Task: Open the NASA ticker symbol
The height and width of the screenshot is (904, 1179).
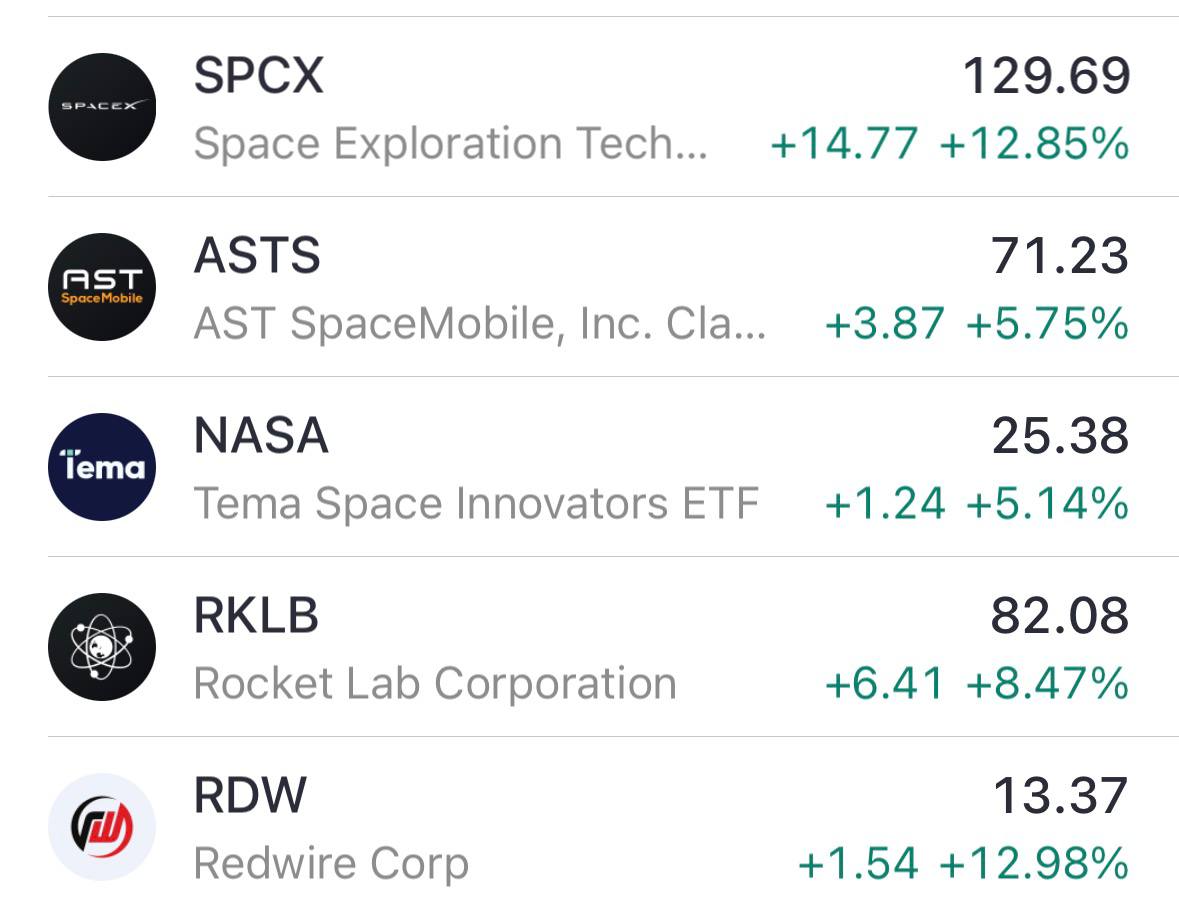Action: (261, 435)
